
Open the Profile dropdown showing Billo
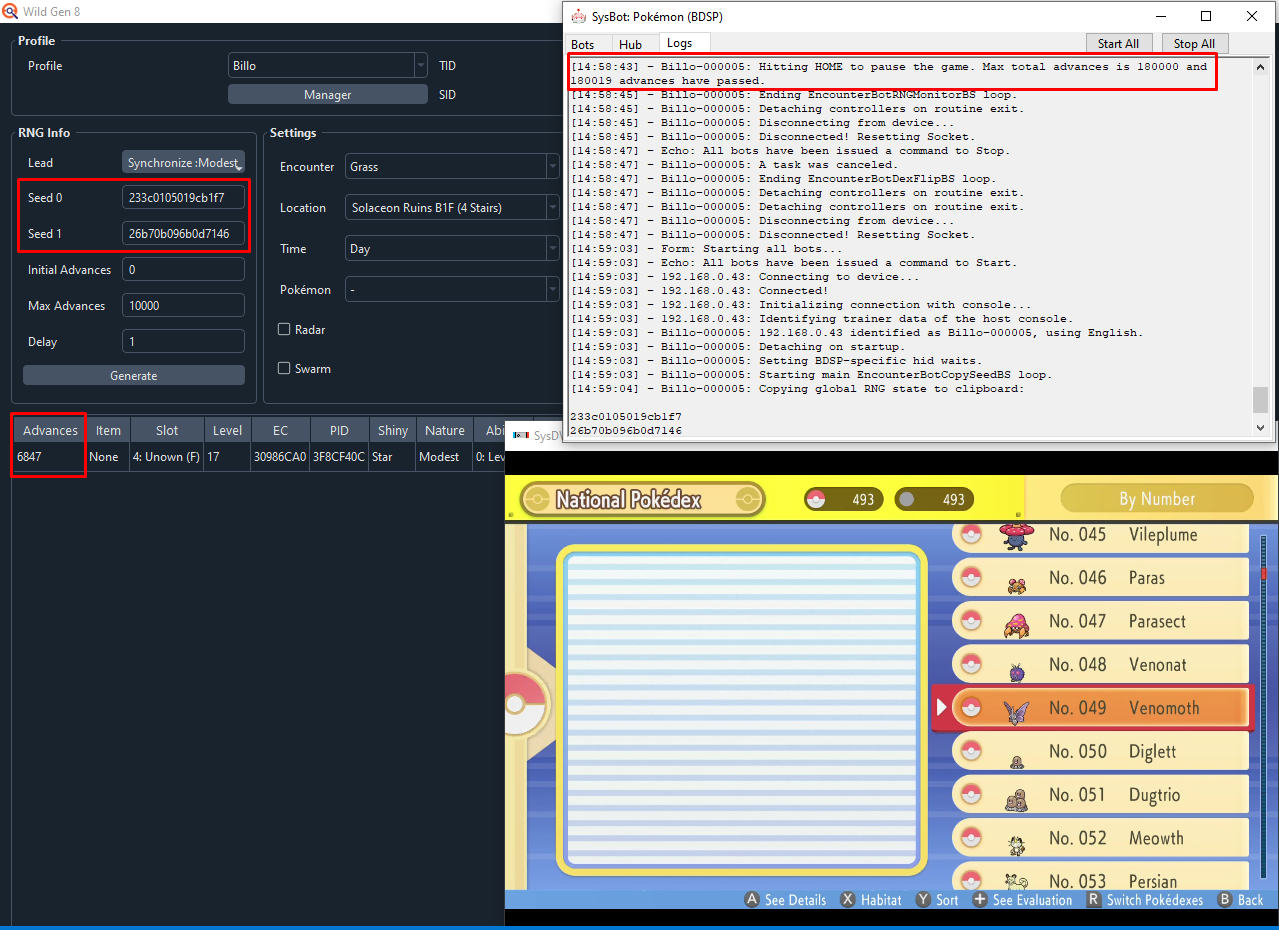[x=328, y=66]
